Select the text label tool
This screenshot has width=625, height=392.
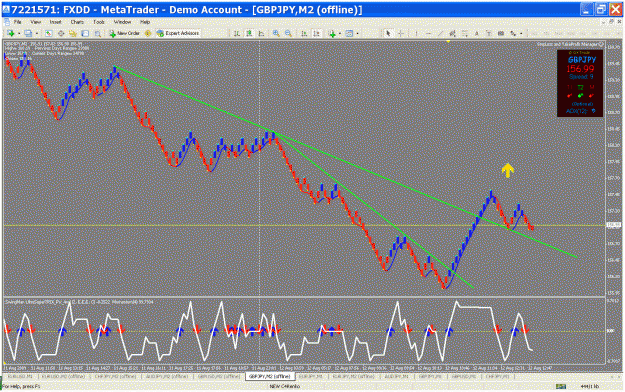pyautogui.click(x=489, y=33)
